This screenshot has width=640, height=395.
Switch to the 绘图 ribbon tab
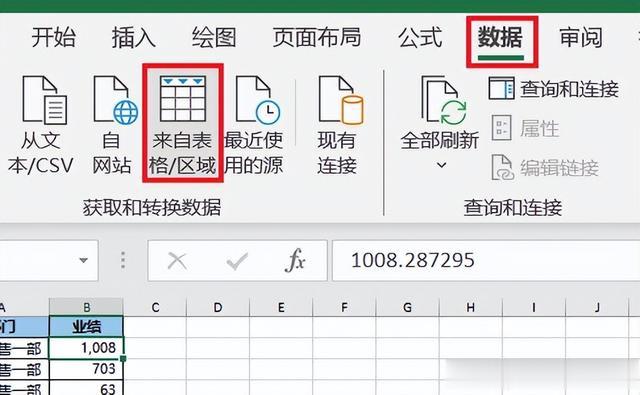(x=214, y=38)
